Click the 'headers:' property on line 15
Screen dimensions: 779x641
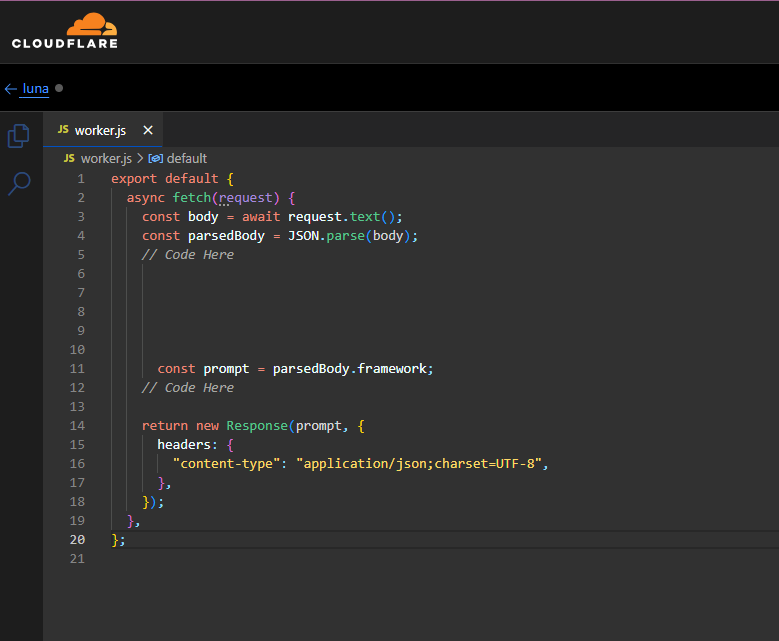click(x=187, y=445)
